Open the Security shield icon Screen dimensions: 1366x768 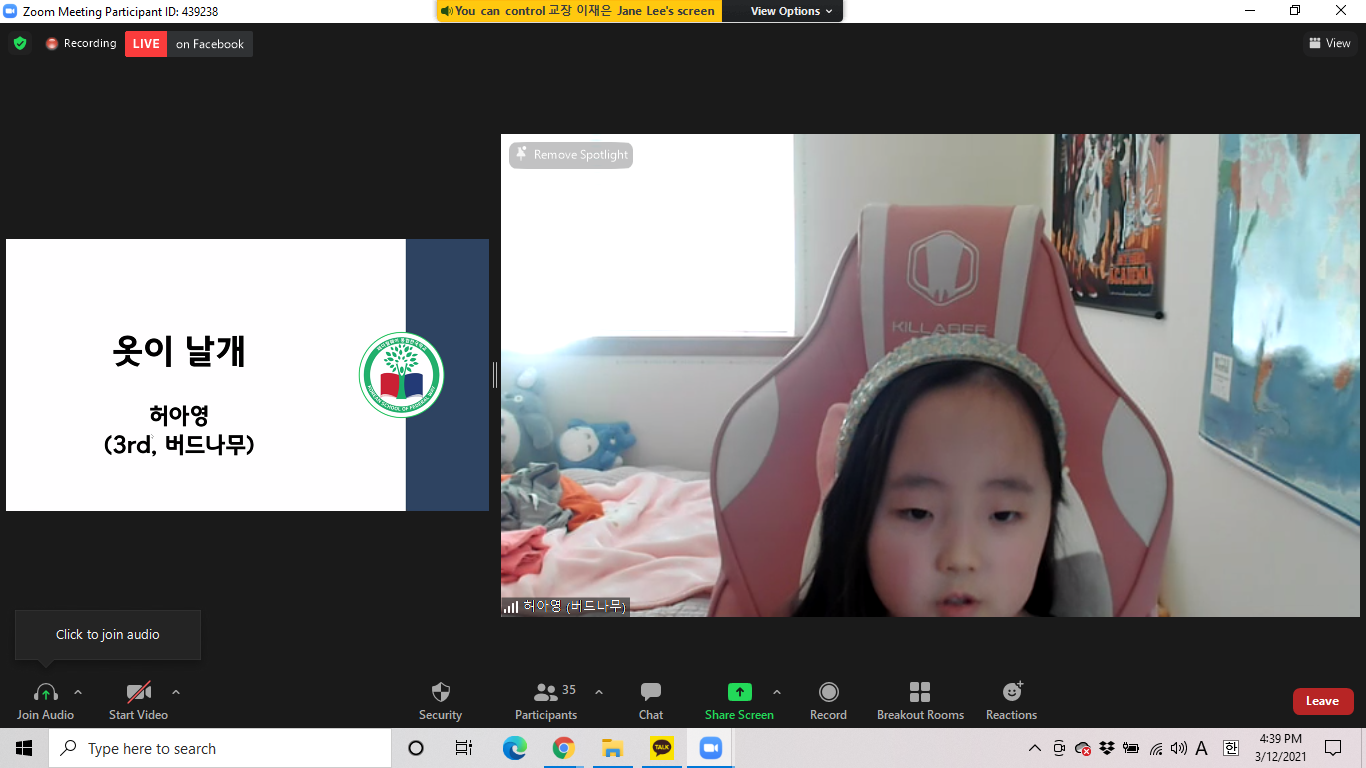pos(440,692)
